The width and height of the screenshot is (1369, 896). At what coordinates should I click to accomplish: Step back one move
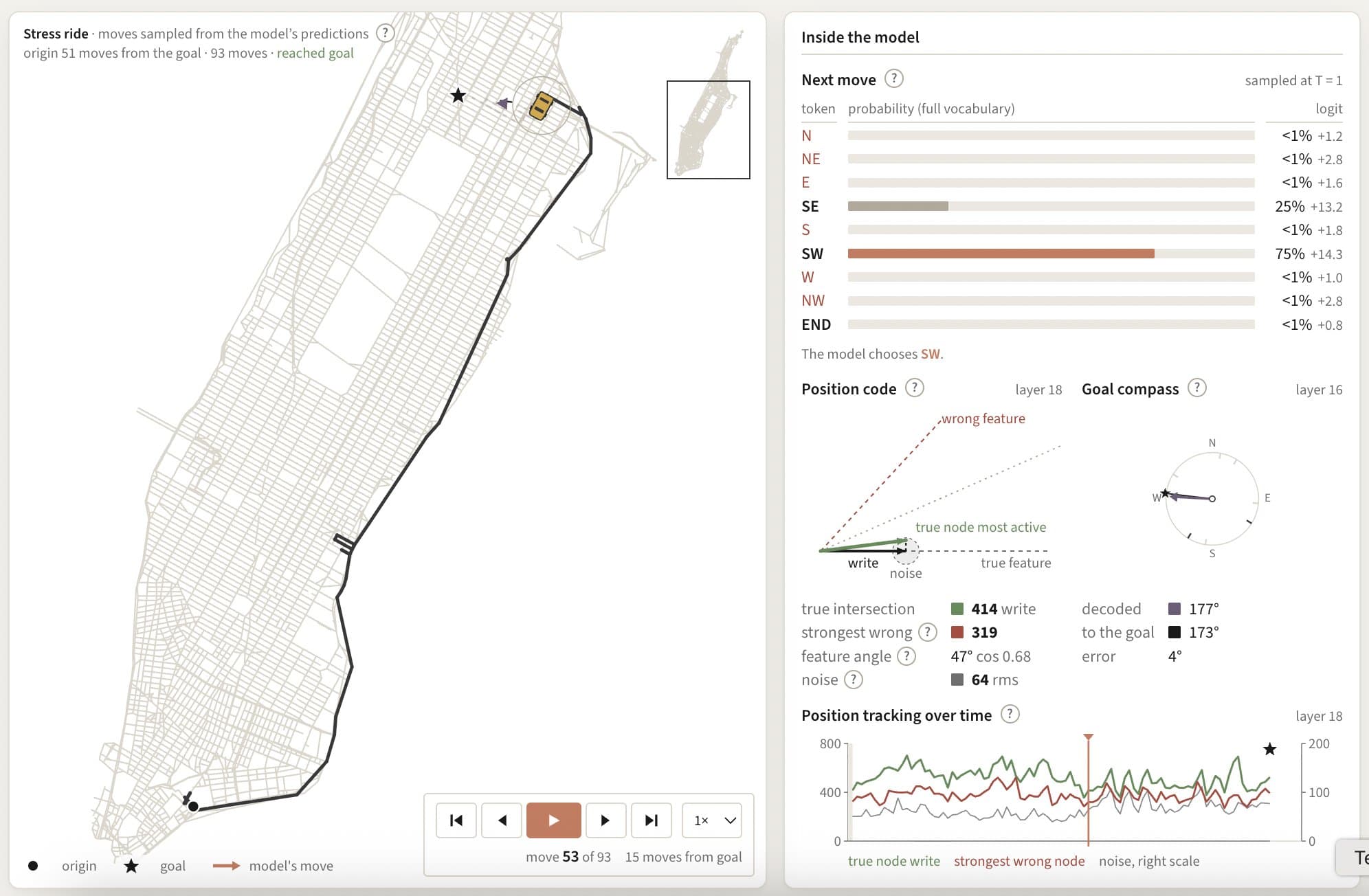[502, 820]
